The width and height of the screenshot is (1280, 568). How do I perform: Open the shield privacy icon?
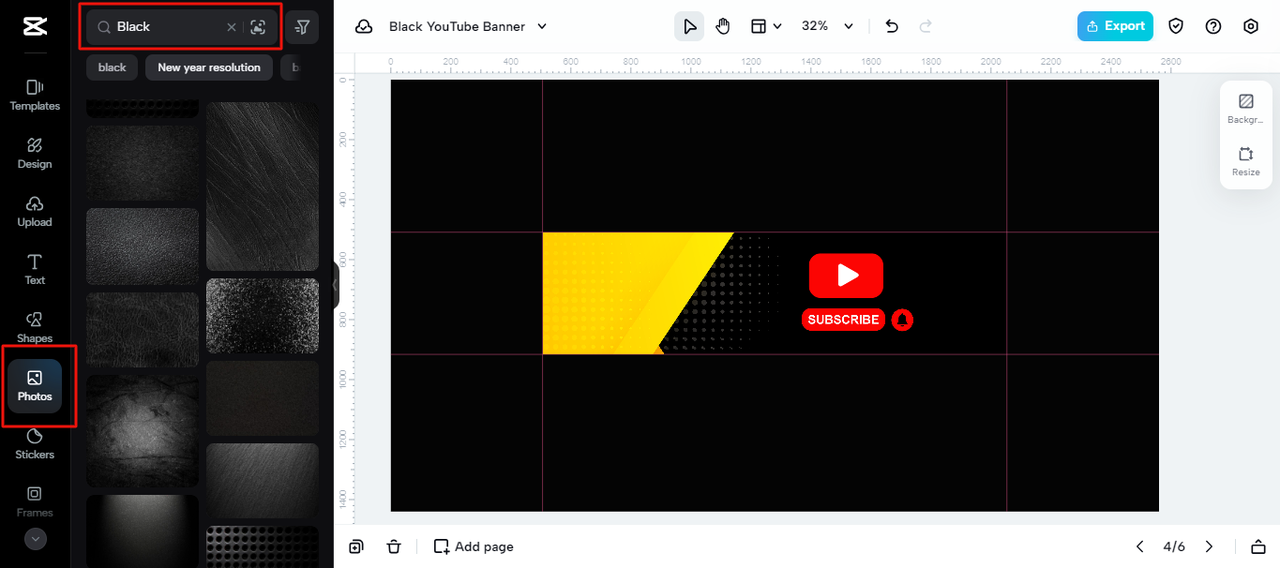point(1176,26)
